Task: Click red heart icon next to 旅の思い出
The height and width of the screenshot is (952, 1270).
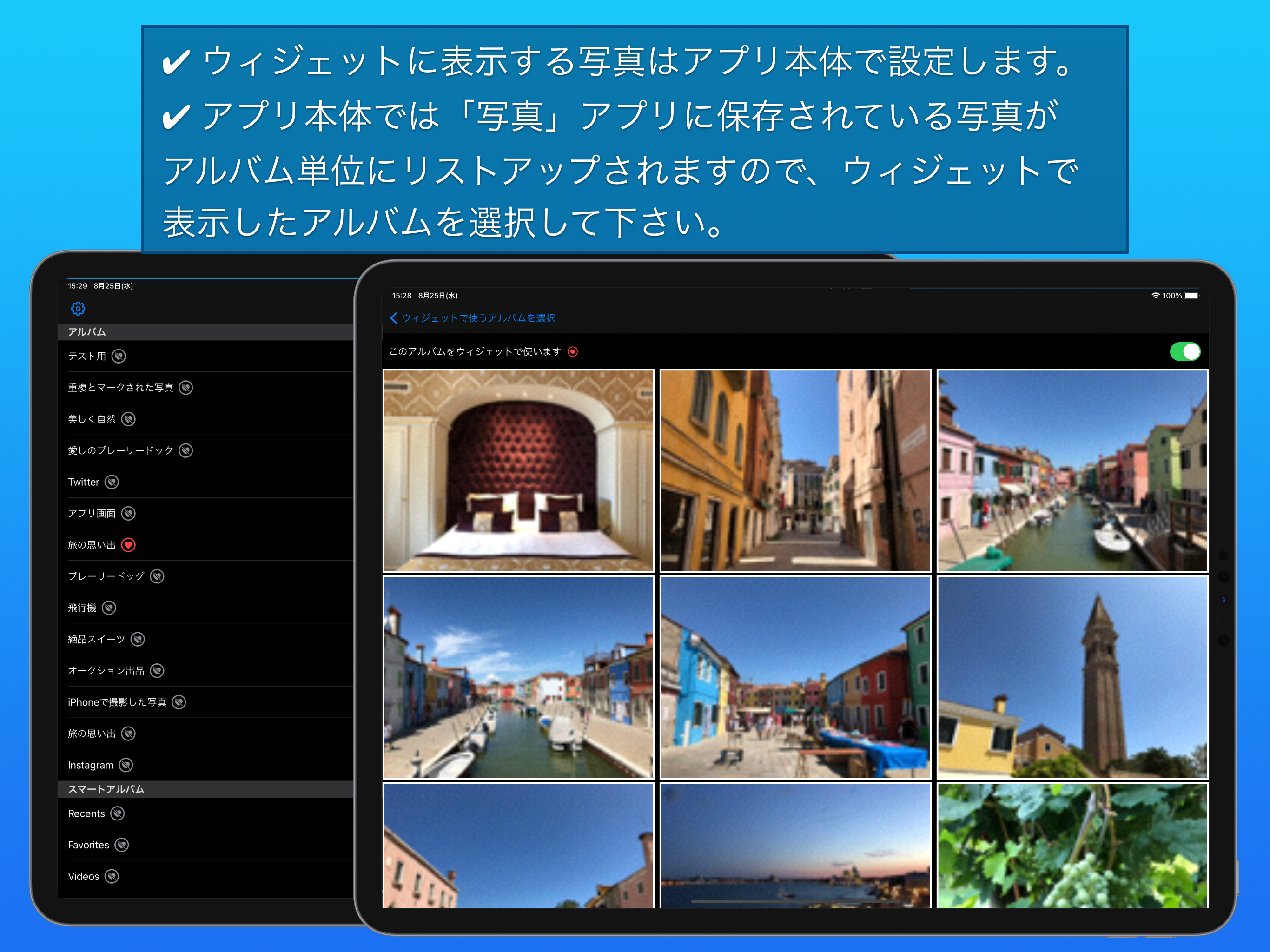Action: (x=129, y=545)
